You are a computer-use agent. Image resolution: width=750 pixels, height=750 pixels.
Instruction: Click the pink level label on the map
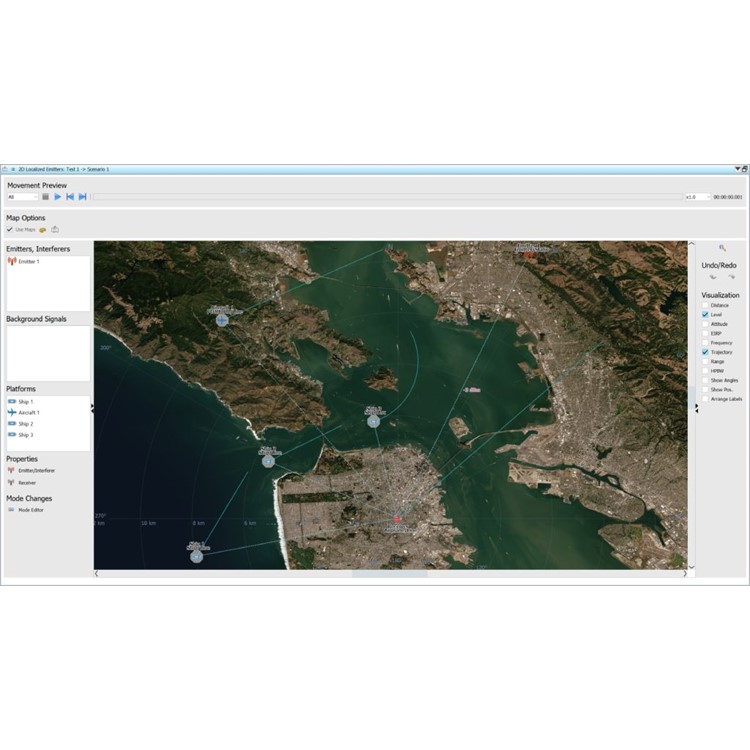coord(472,390)
